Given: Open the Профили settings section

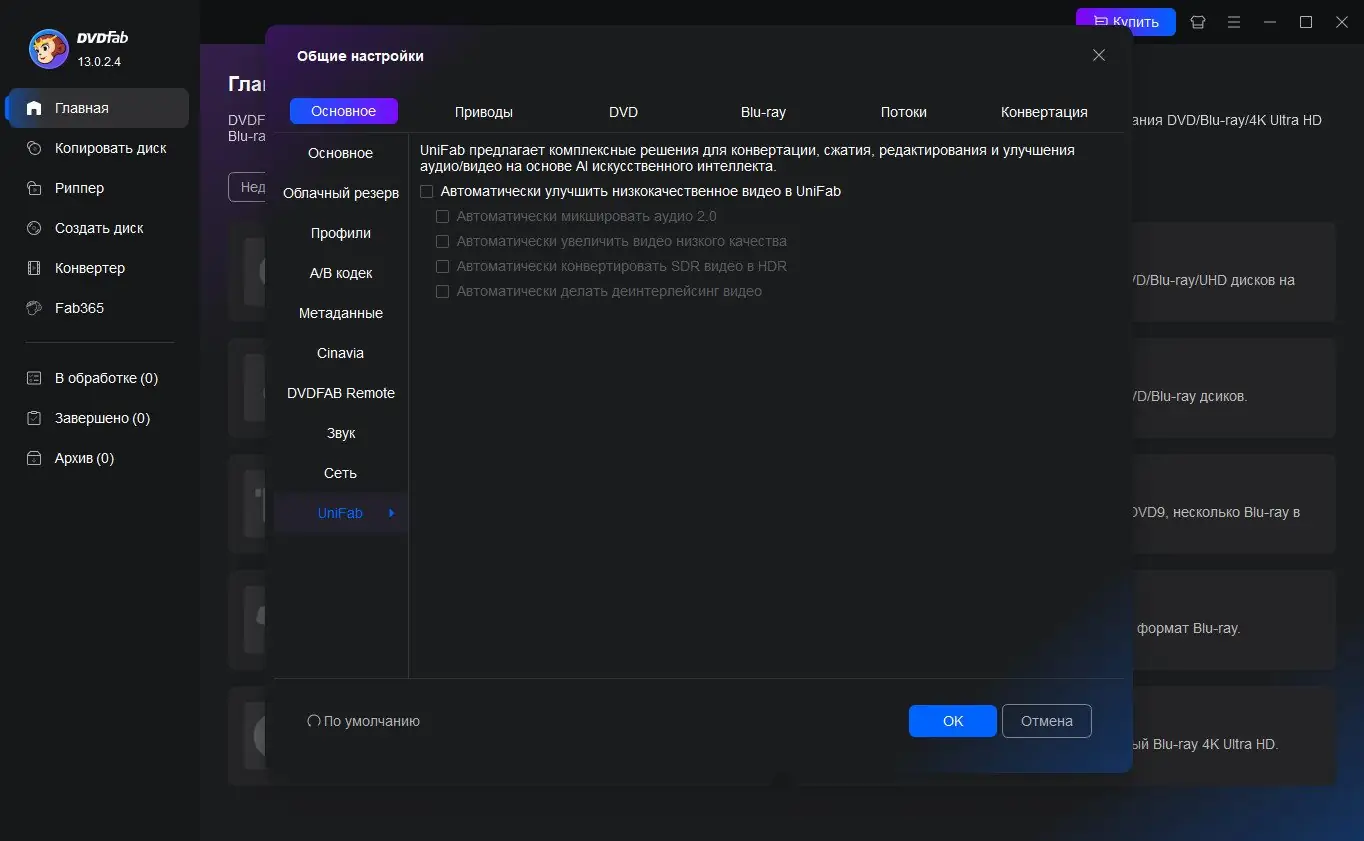Looking at the screenshot, I should (341, 233).
